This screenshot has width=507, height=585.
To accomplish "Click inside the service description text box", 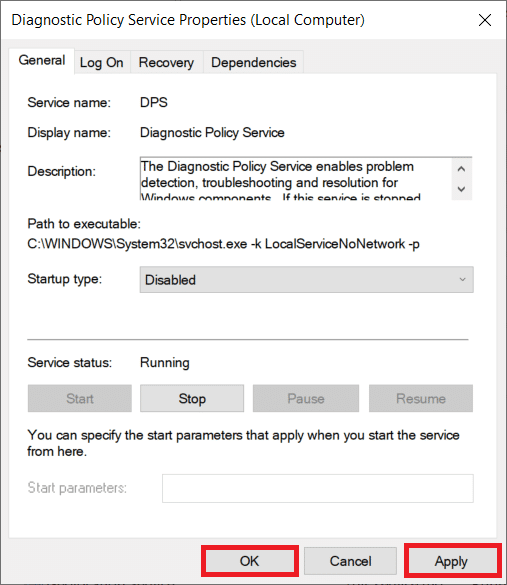I will (x=295, y=179).
